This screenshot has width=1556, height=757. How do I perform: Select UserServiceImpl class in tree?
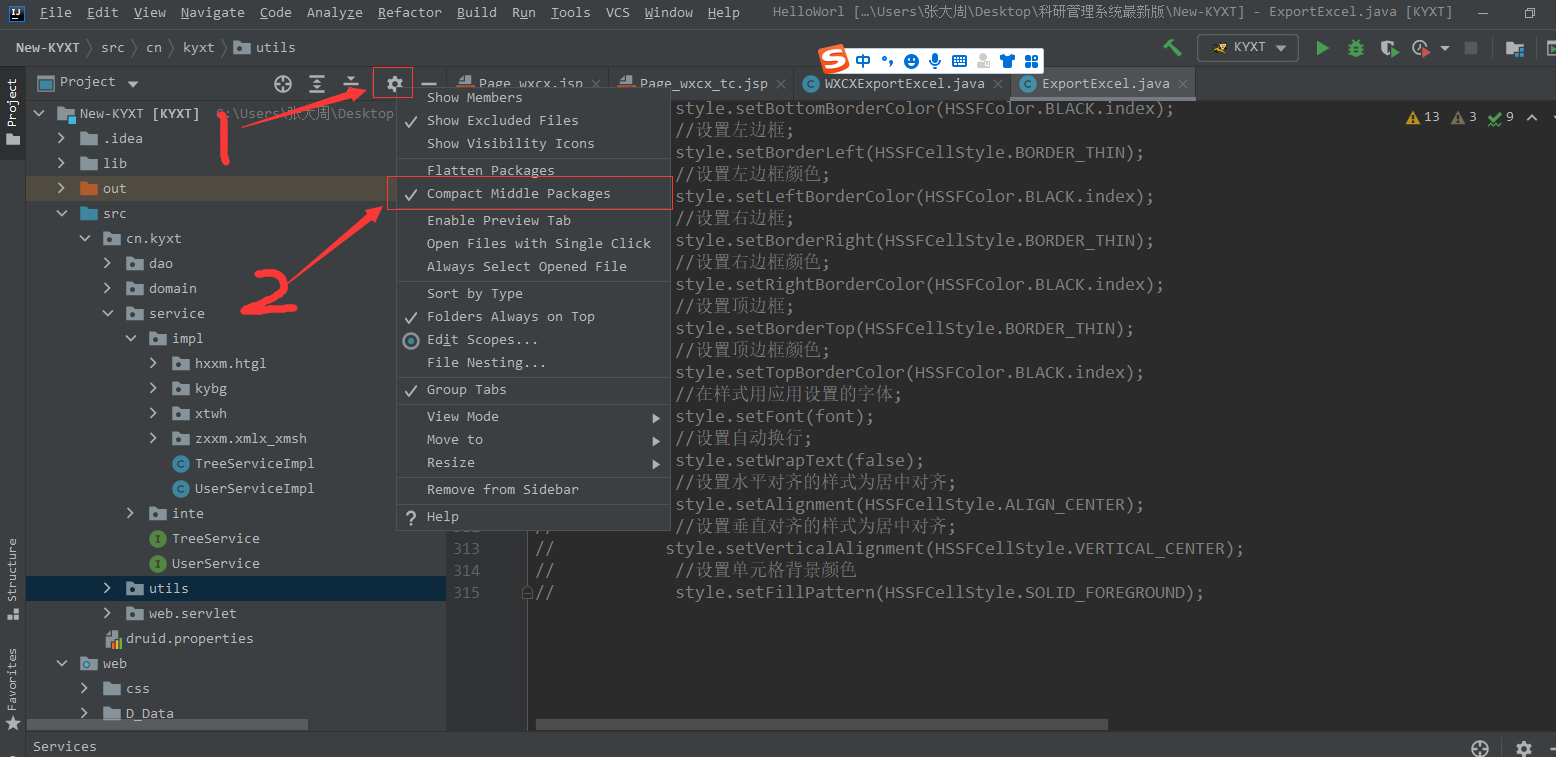(254, 488)
